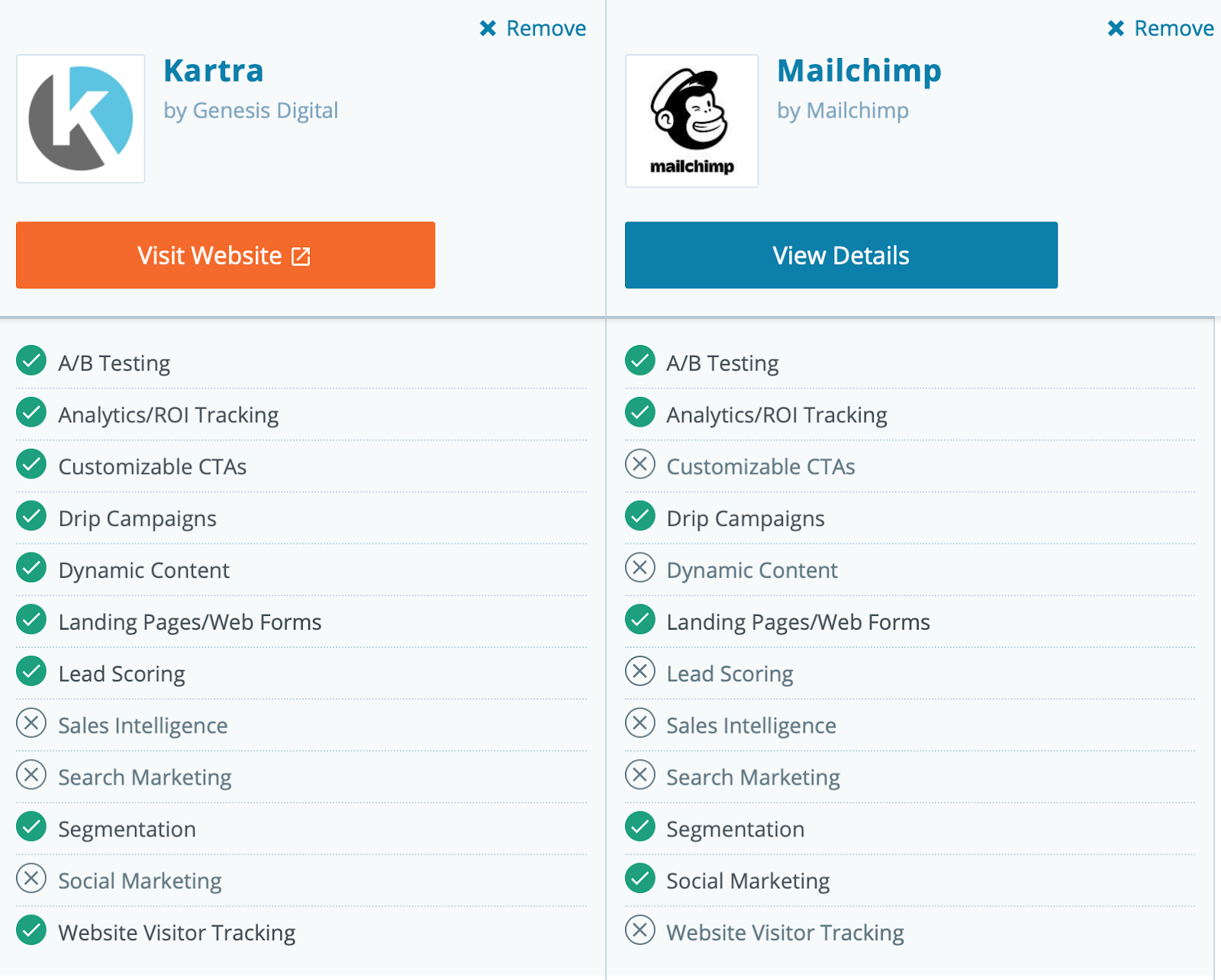Click Kartra's Website Visitor Tracking checkmark
Viewport: 1221px width, 980px height.
coord(31,930)
